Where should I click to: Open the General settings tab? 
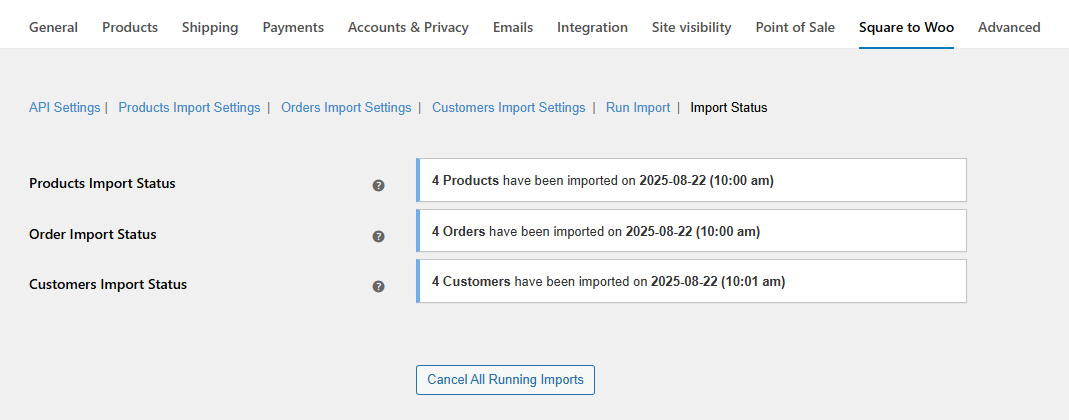click(53, 27)
